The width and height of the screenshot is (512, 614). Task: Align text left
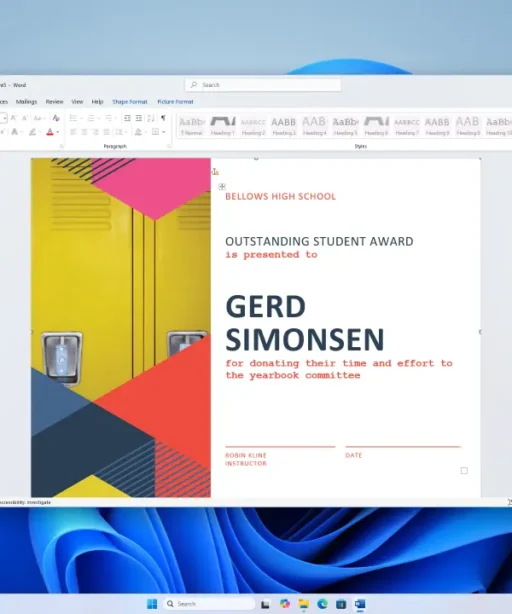click(x=73, y=132)
